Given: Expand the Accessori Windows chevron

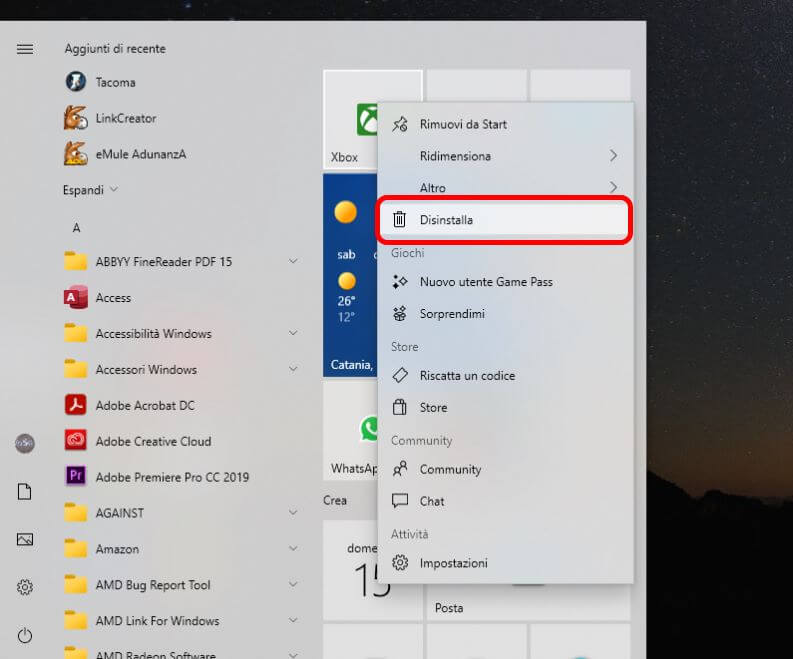Looking at the screenshot, I should pos(293,369).
